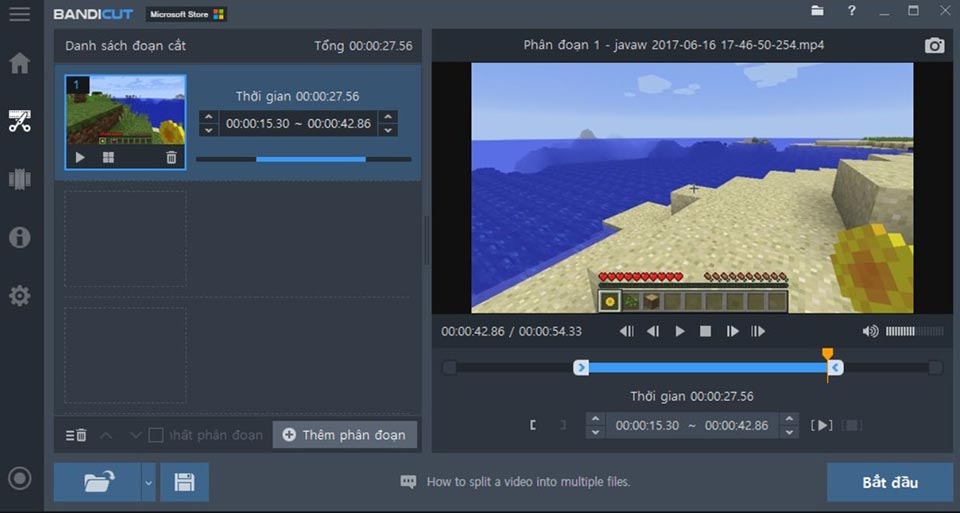960x513 pixels.
Task: Play segment 1 from its thumbnail
Action: point(80,157)
